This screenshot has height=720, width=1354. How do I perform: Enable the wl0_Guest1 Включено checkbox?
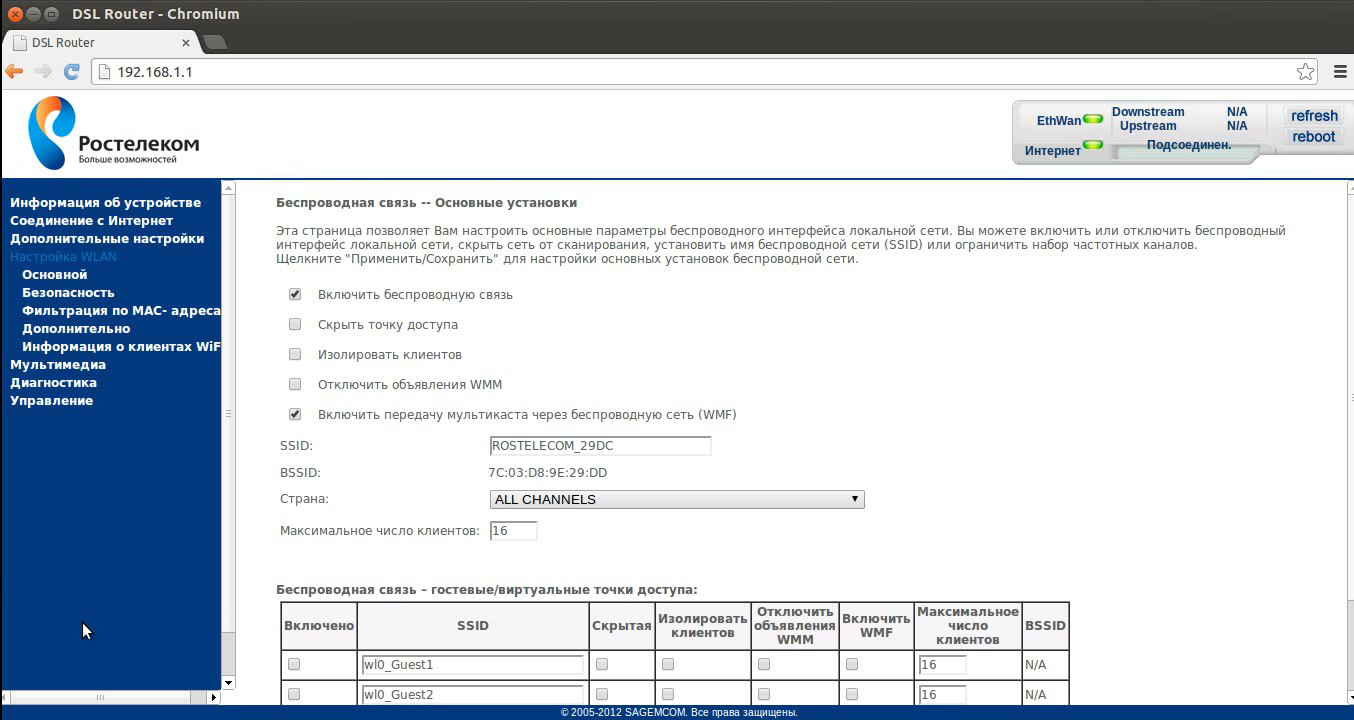pos(294,664)
